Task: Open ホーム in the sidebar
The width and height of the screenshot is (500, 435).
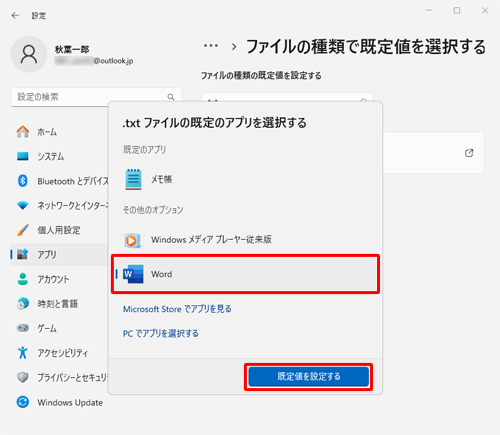Action: pyautogui.click(x=59, y=132)
